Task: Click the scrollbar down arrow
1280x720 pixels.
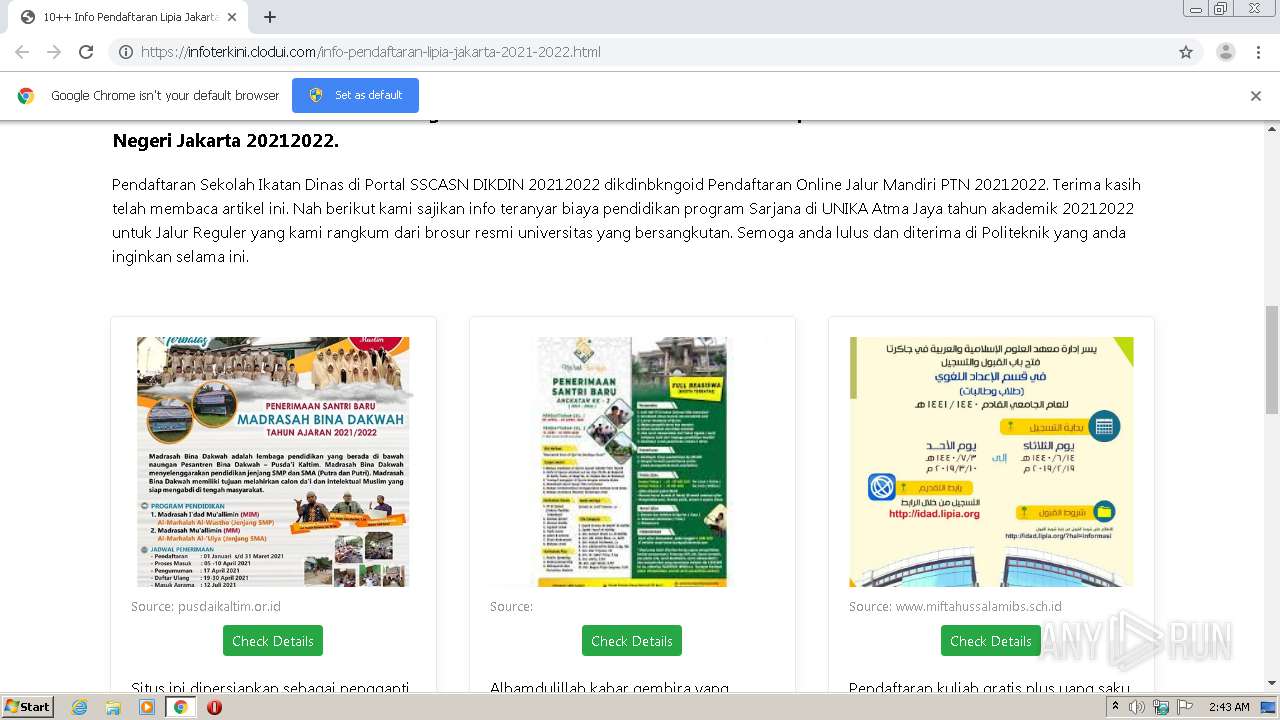Action: [x=1272, y=683]
